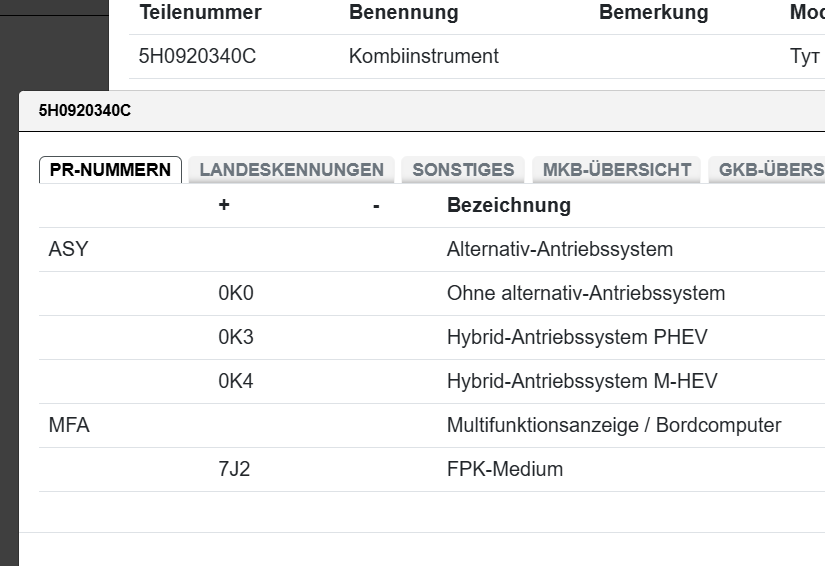
Task: Select the Hybrid-Antriebssystem PHEV description
Action: pos(576,338)
